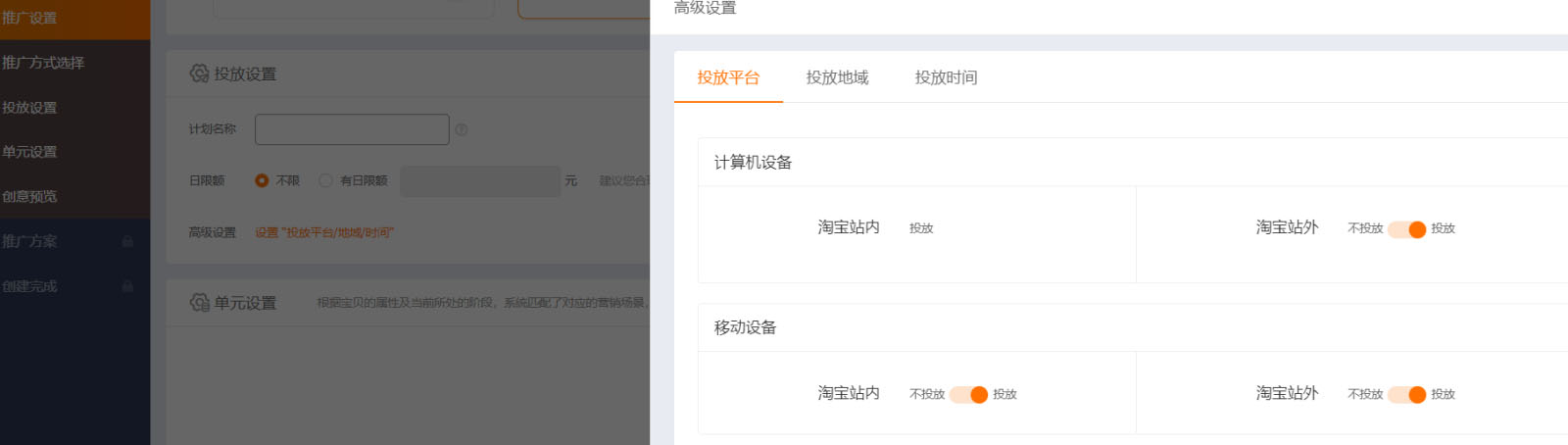Screen dimensions: 1568x445
Task: Click the lock icon next to 推广方案
Action: coord(127,241)
